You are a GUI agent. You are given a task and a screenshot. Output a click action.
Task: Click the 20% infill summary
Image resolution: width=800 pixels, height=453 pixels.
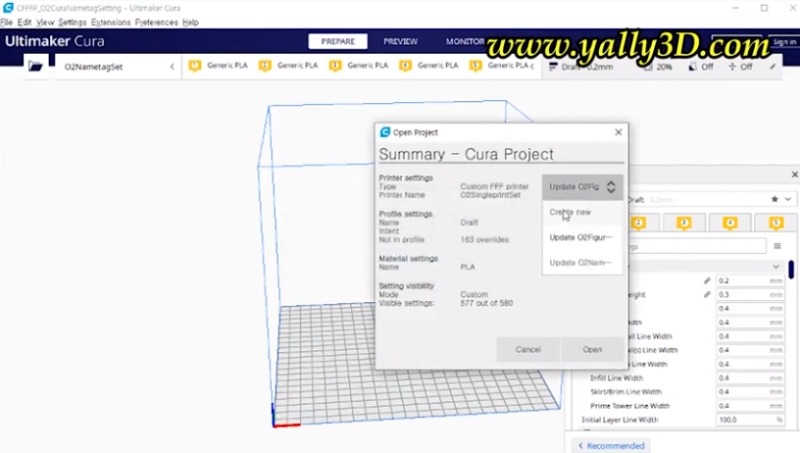(x=658, y=67)
